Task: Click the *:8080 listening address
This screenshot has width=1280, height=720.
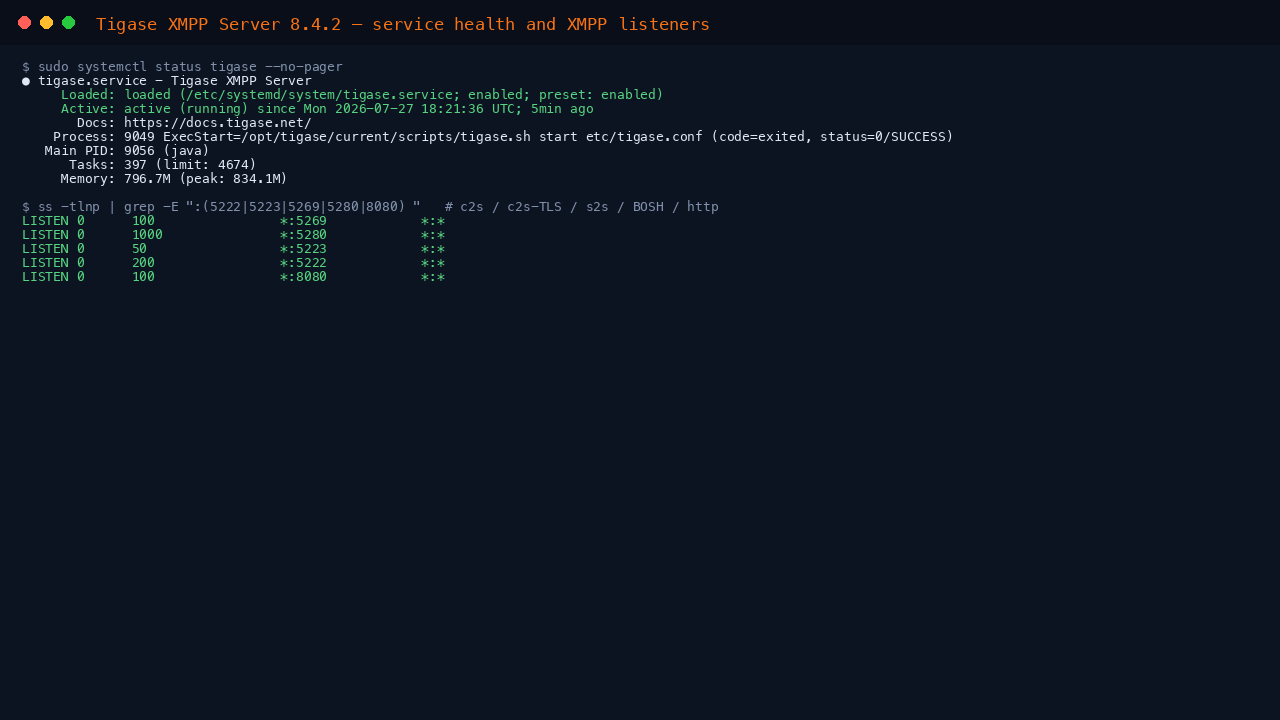Action: pyautogui.click(x=303, y=277)
